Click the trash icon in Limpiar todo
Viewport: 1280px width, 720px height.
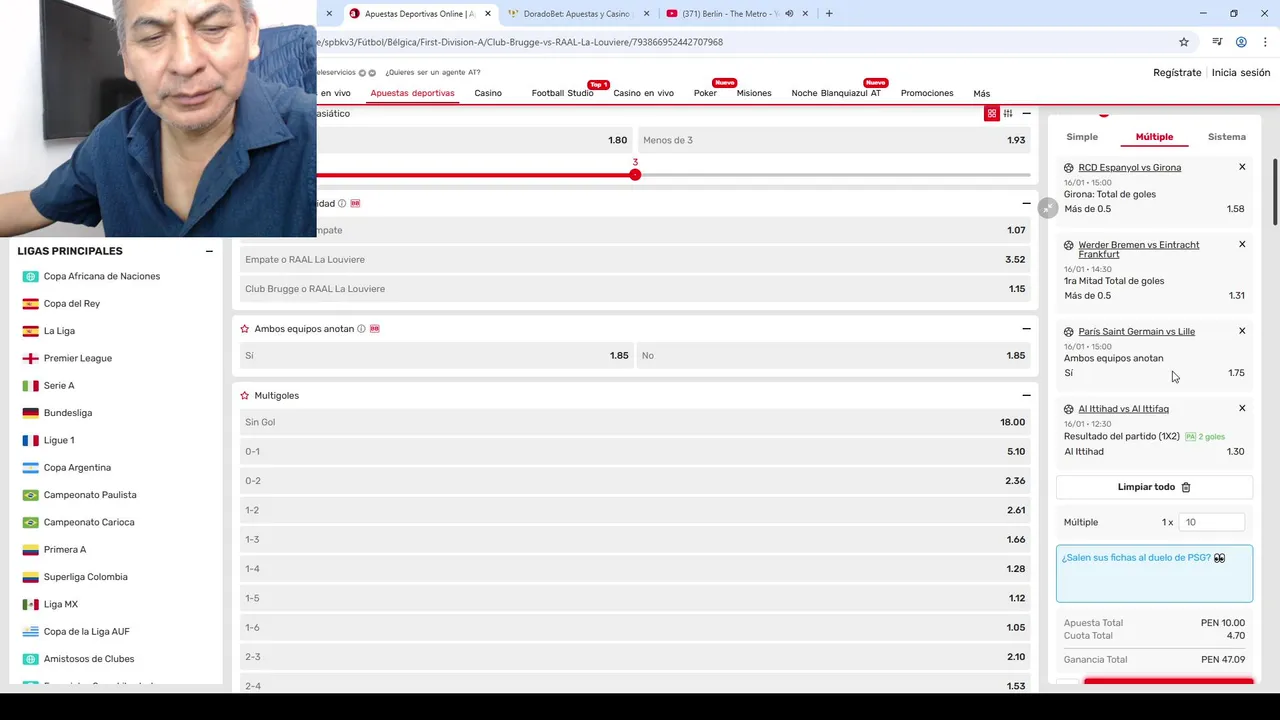click(x=1186, y=487)
